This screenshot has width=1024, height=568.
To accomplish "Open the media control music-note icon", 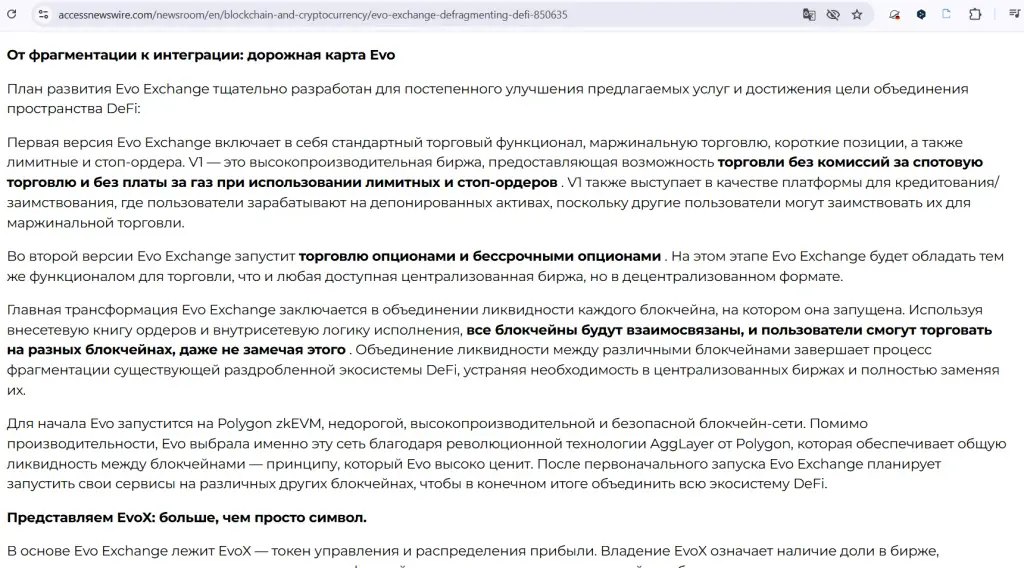I will coord(1014,14).
